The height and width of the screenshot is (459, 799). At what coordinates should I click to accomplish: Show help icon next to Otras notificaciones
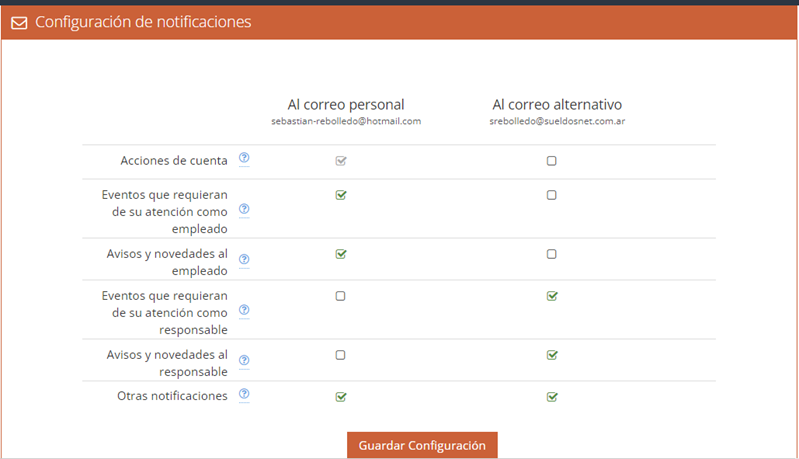pyautogui.click(x=244, y=394)
